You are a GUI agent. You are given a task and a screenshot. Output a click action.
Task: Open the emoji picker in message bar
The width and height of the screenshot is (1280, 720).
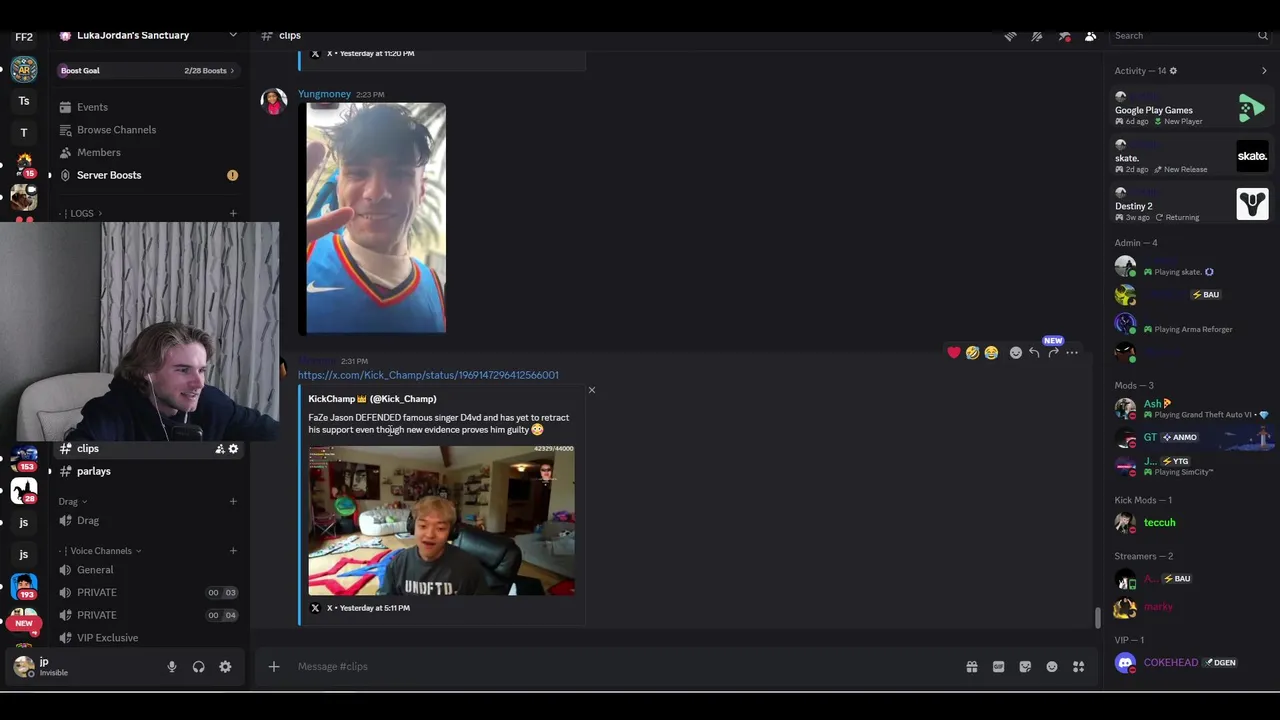pyautogui.click(x=1052, y=667)
